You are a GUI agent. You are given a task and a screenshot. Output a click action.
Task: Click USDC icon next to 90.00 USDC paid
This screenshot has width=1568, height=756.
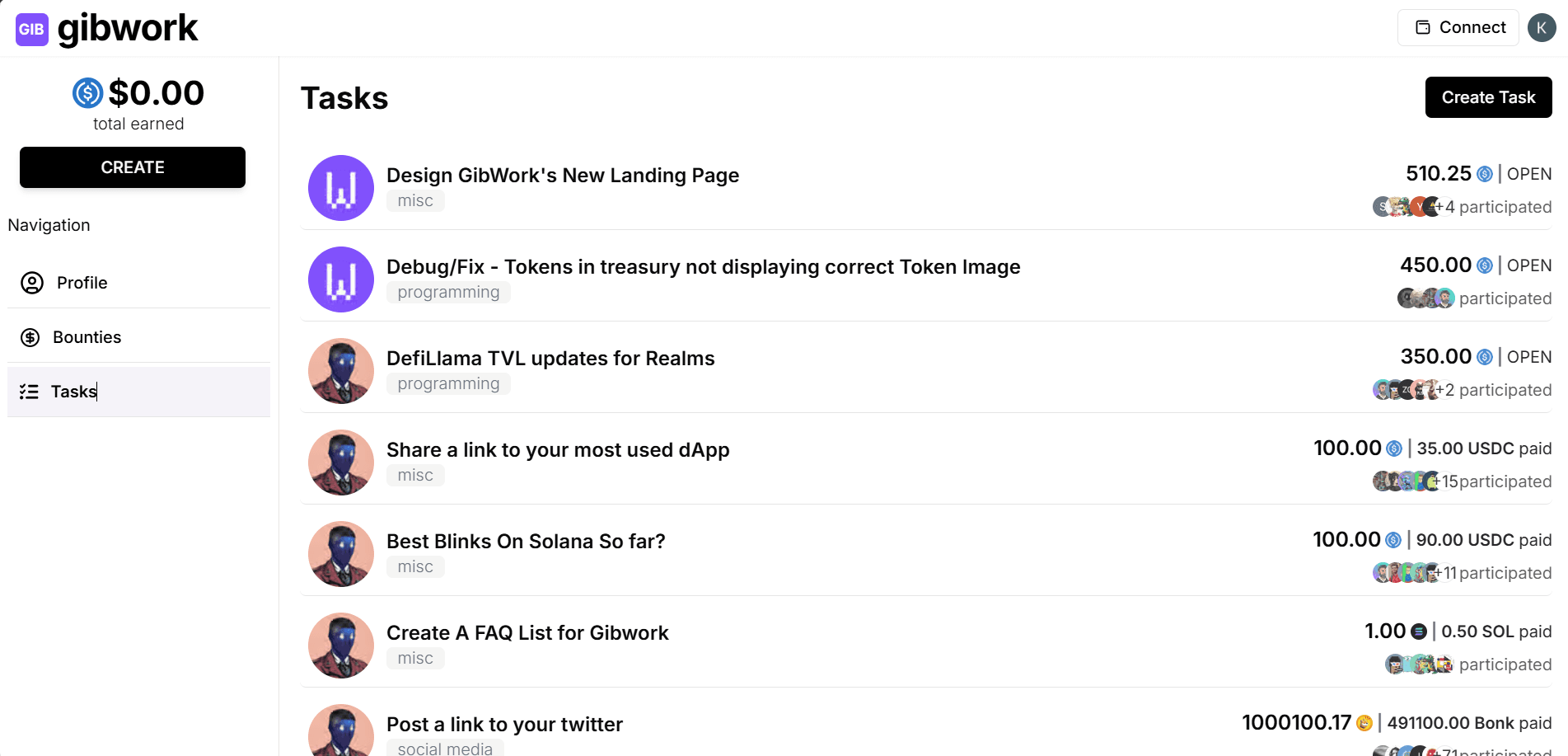click(x=1393, y=540)
